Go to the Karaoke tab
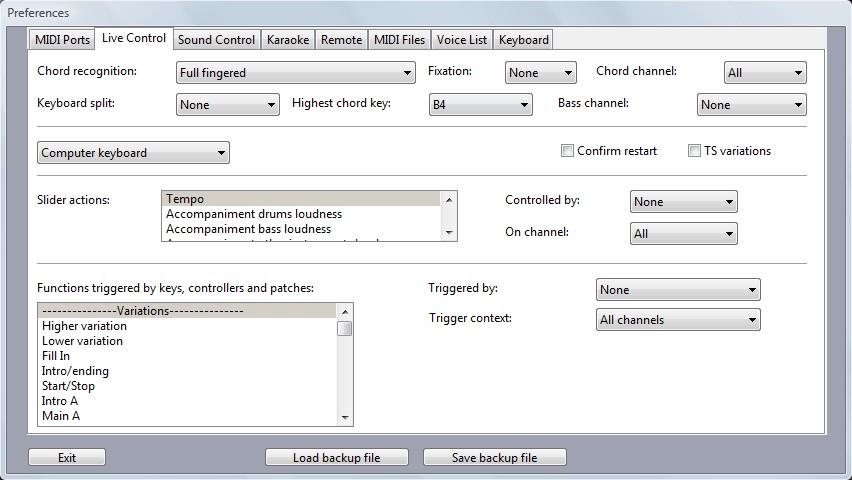 (288, 40)
